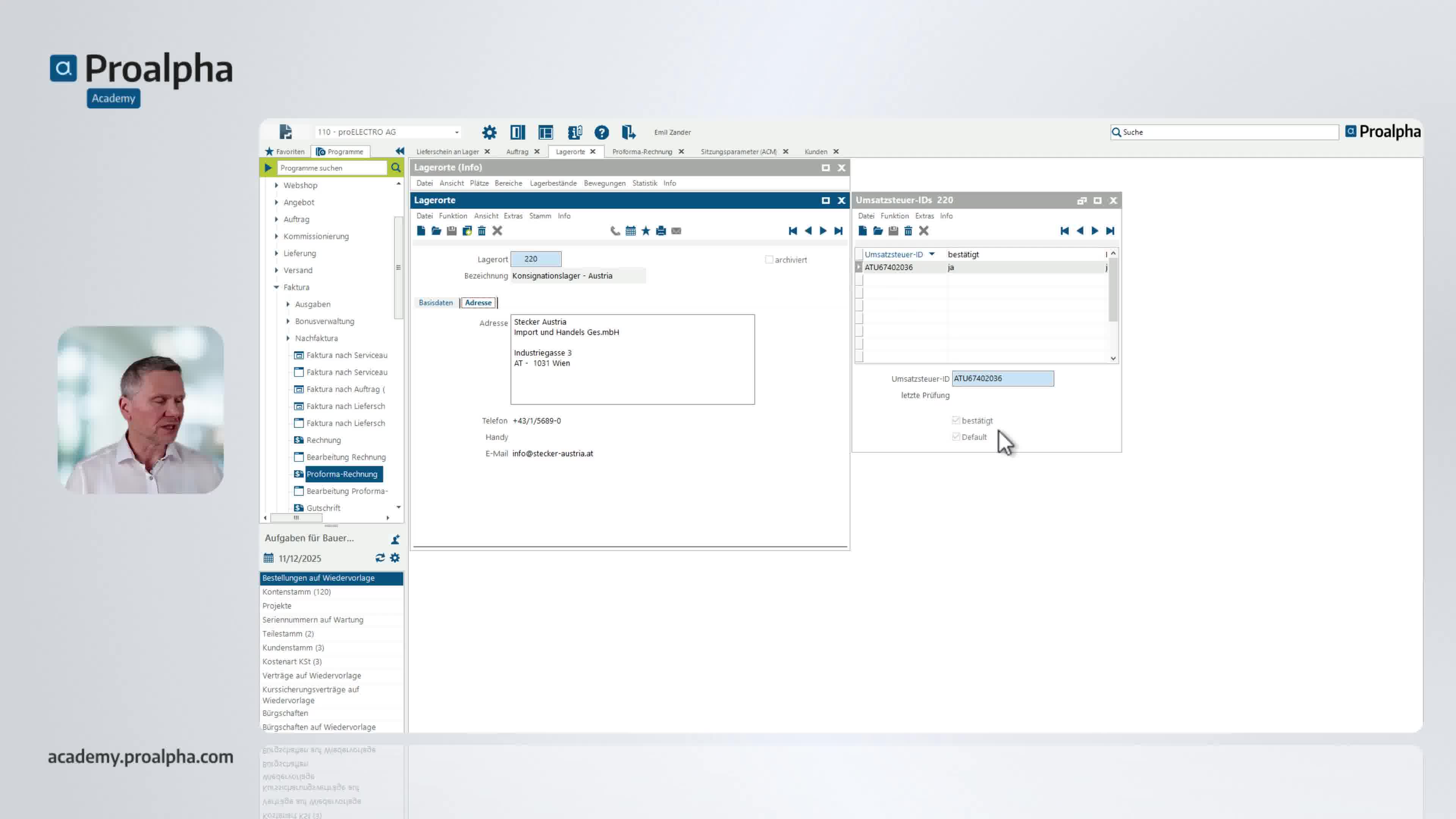
Task: Open the Umsatzsteuer-ID column sort dropdown
Action: pos(932,254)
